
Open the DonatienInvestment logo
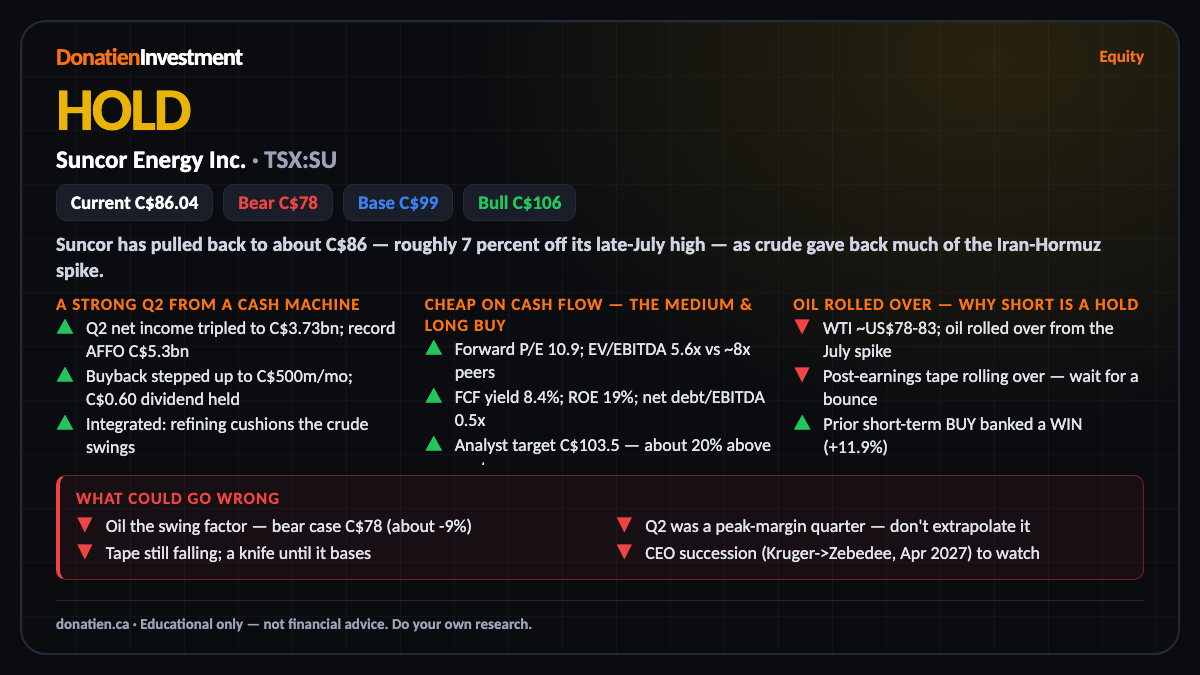[149, 57]
